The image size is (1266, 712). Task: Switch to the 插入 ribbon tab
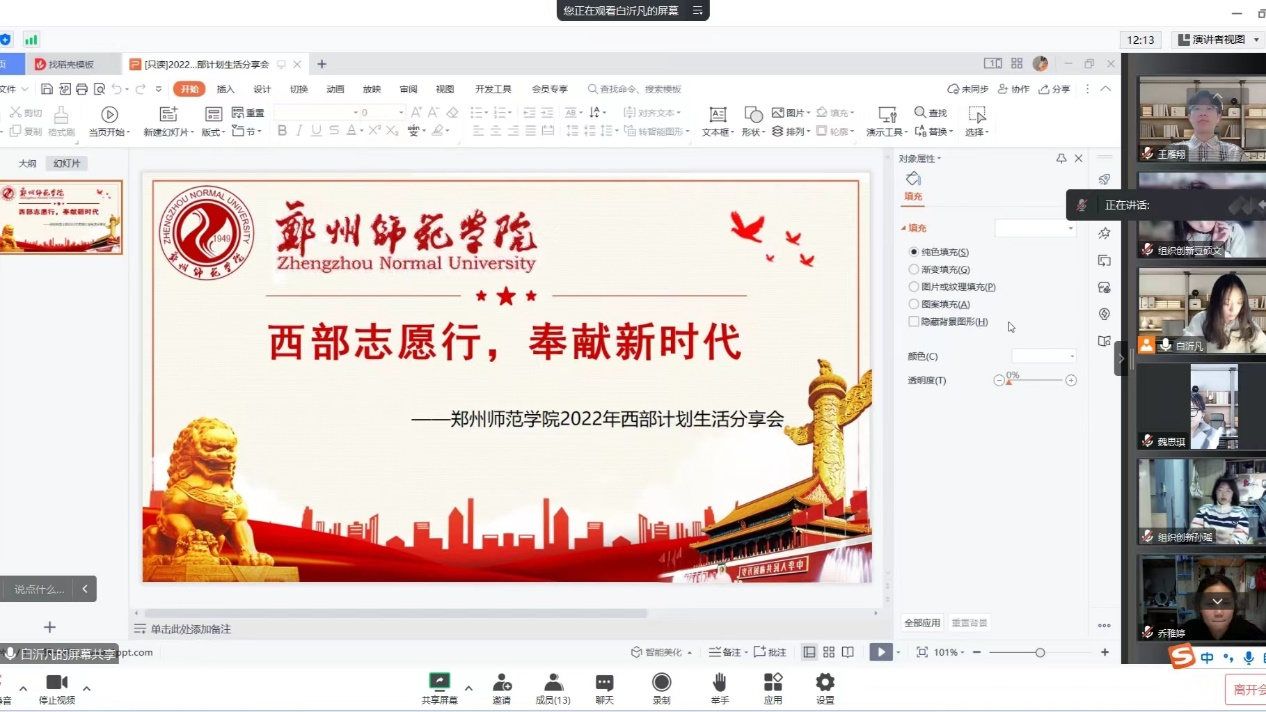coord(226,89)
